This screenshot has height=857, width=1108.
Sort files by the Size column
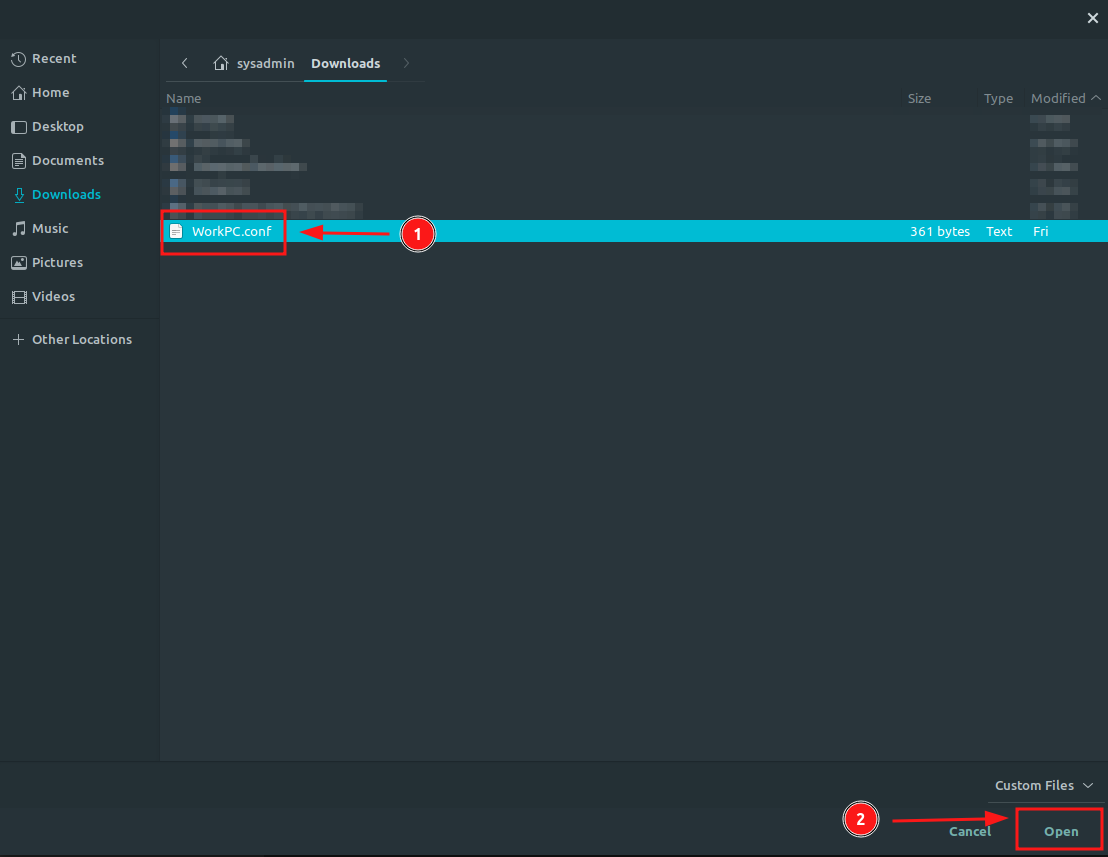tap(919, 98)
